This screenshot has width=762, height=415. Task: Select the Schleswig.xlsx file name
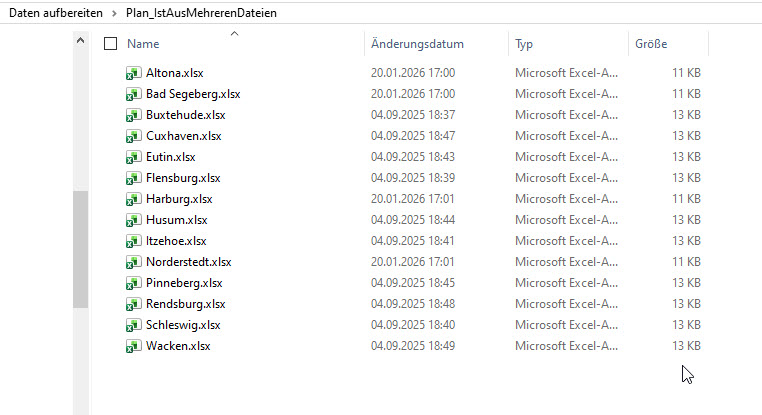(x=183, y=325)
